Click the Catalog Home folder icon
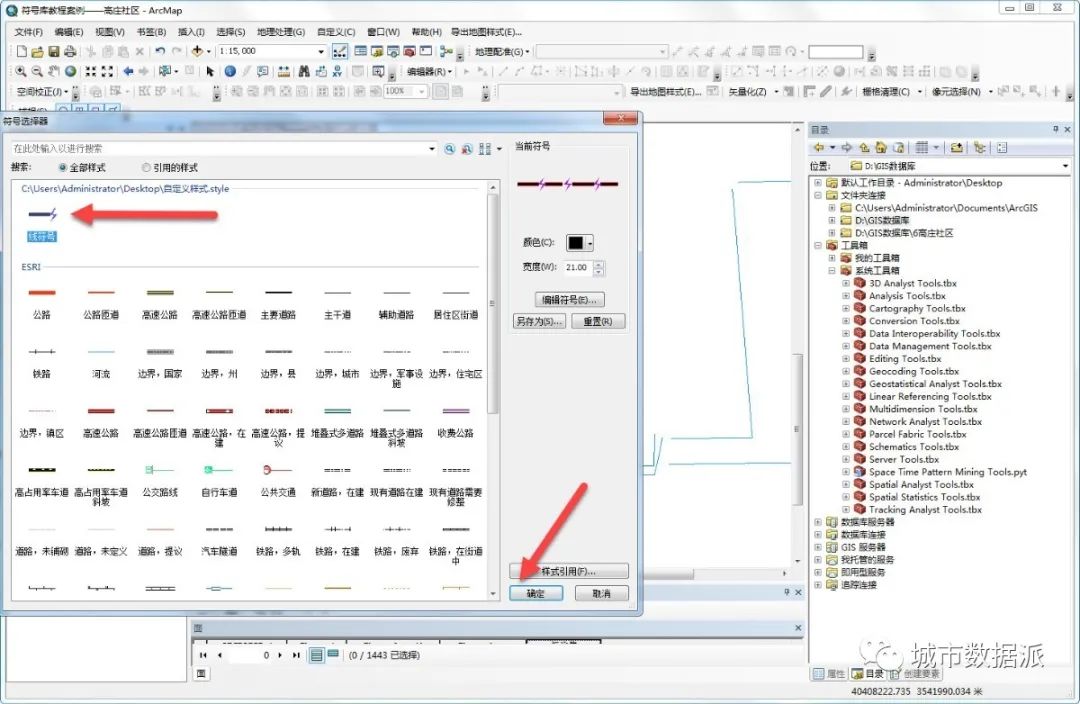The image size is (1080, 704). [881, 147]
